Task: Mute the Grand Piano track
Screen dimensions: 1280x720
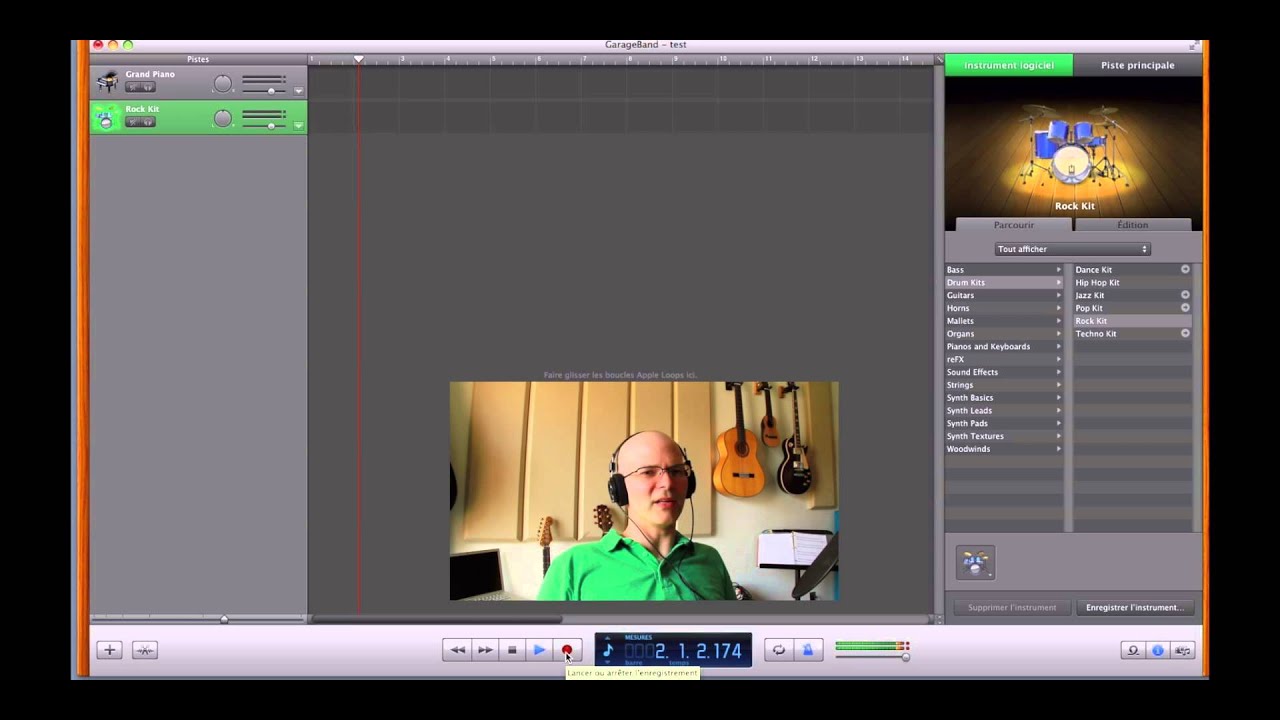Action: point(132,87)
